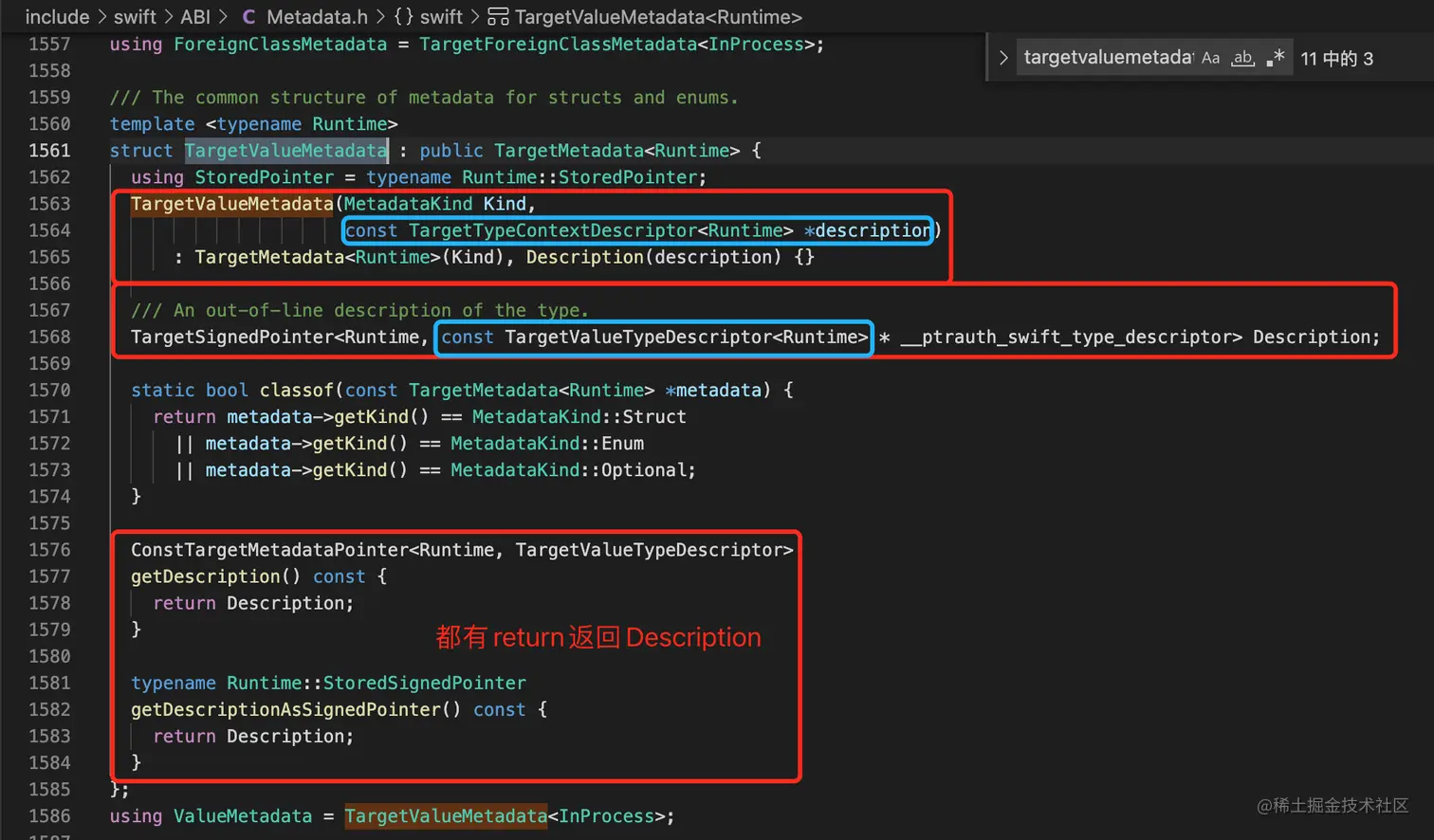Expand the replace field chevron
Image resolution: width=1434 pixels, height=840 pixels.
click(x=1002, y=58)
